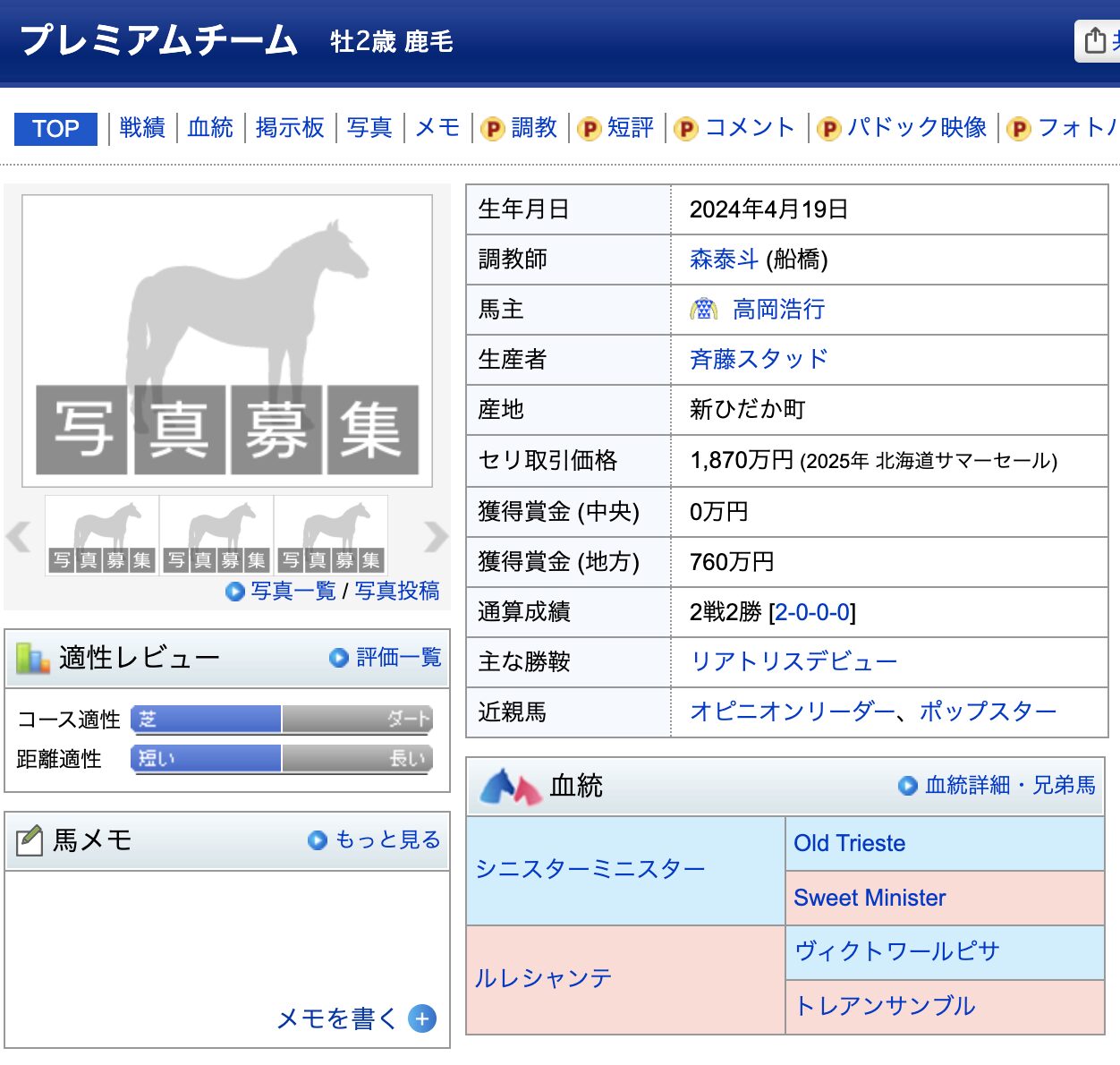Open relative horse ポップスター

click(988, 712)
